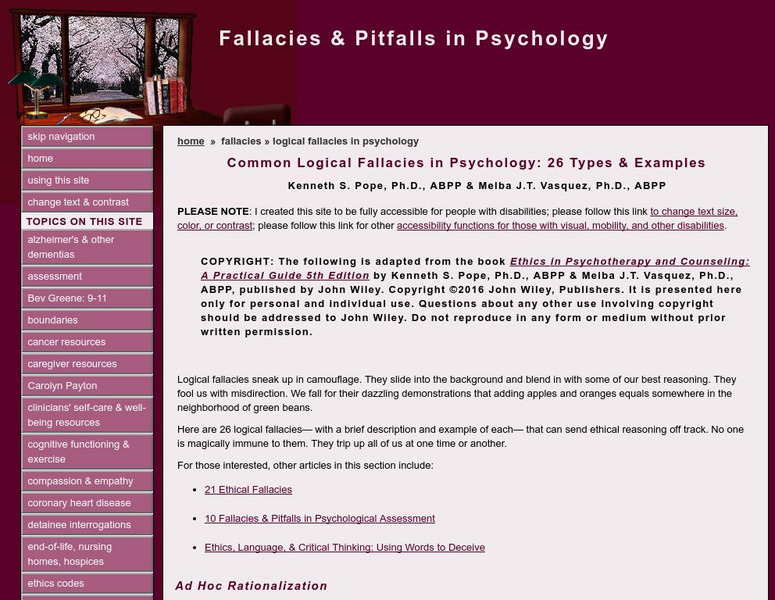The height and width of the screenshot is (600, 775).
Task: Click the 'Ad Hoc Rationalization' section heading
Action: 251,586
